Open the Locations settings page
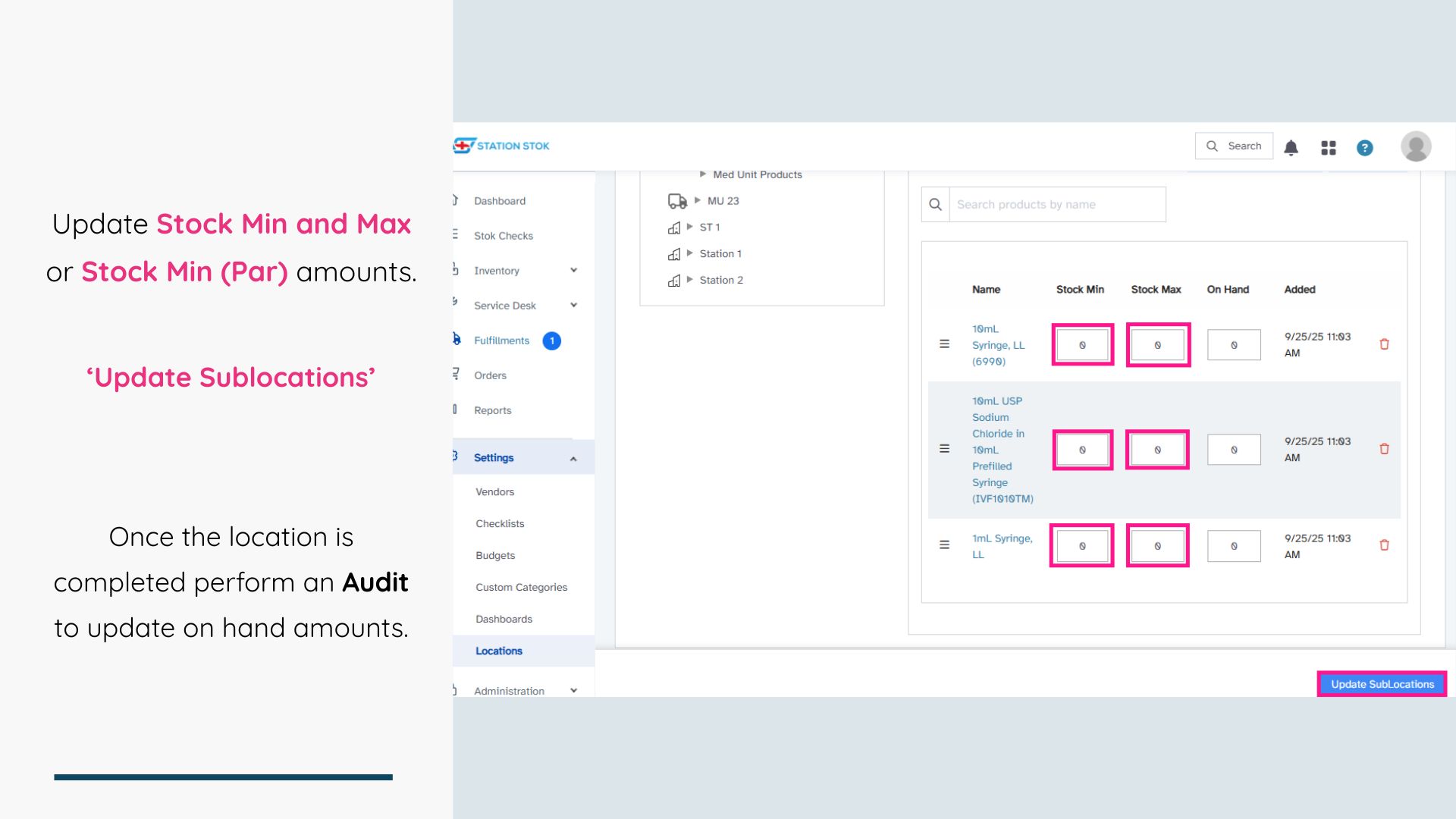Screen dimensions: 1456x819 (499, 651)
